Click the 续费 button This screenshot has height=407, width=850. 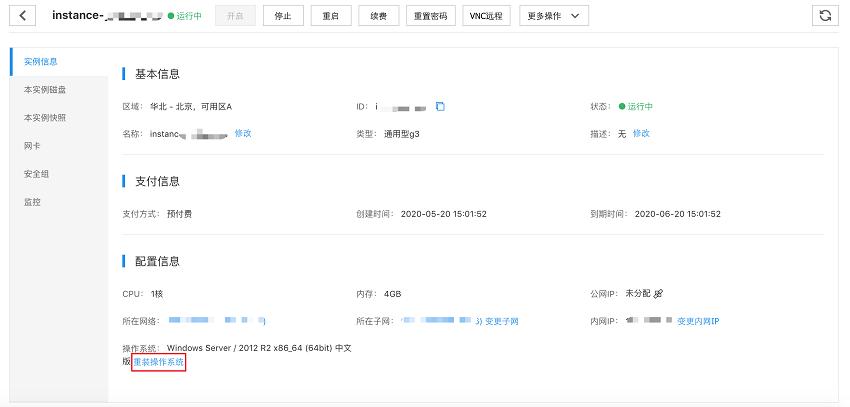coord(378,16)
